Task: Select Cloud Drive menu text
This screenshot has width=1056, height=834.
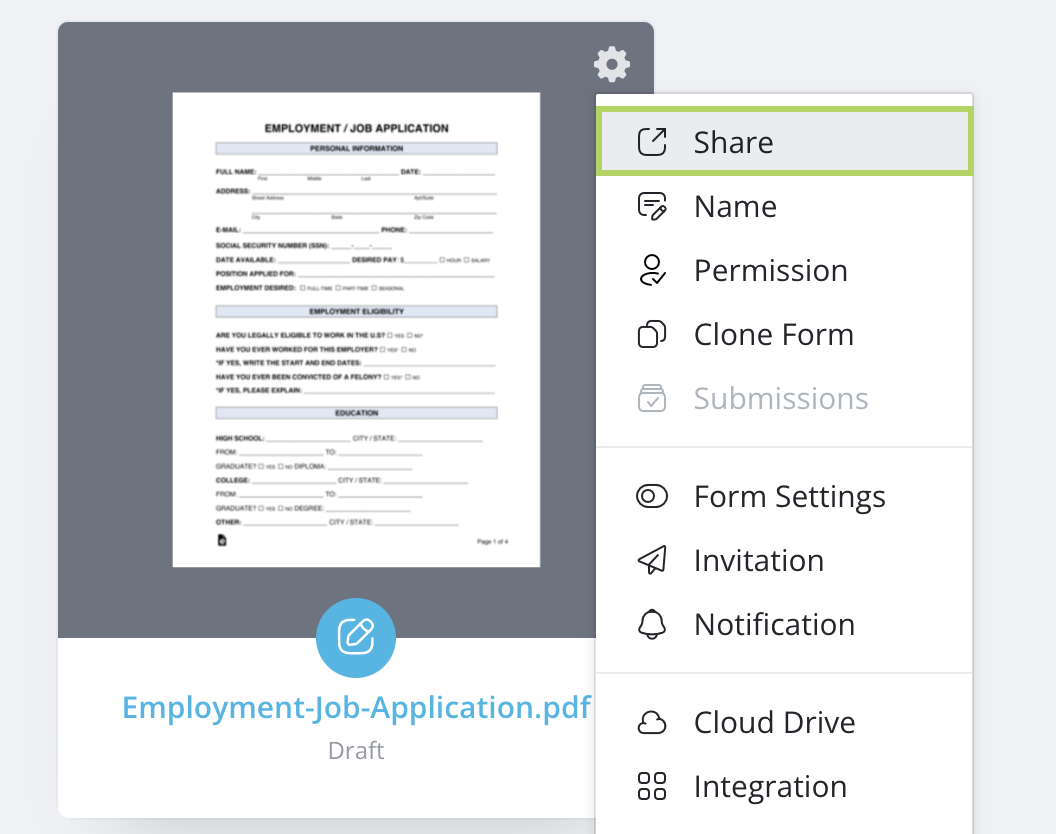Action: pos(774,723)
